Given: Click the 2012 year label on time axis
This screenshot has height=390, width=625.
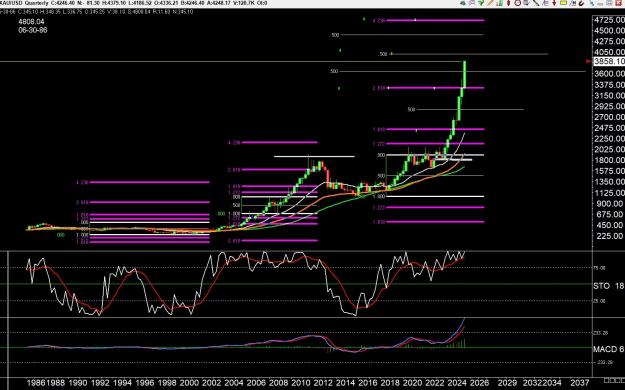Looking at the screenshot, I should coord(323,383).
